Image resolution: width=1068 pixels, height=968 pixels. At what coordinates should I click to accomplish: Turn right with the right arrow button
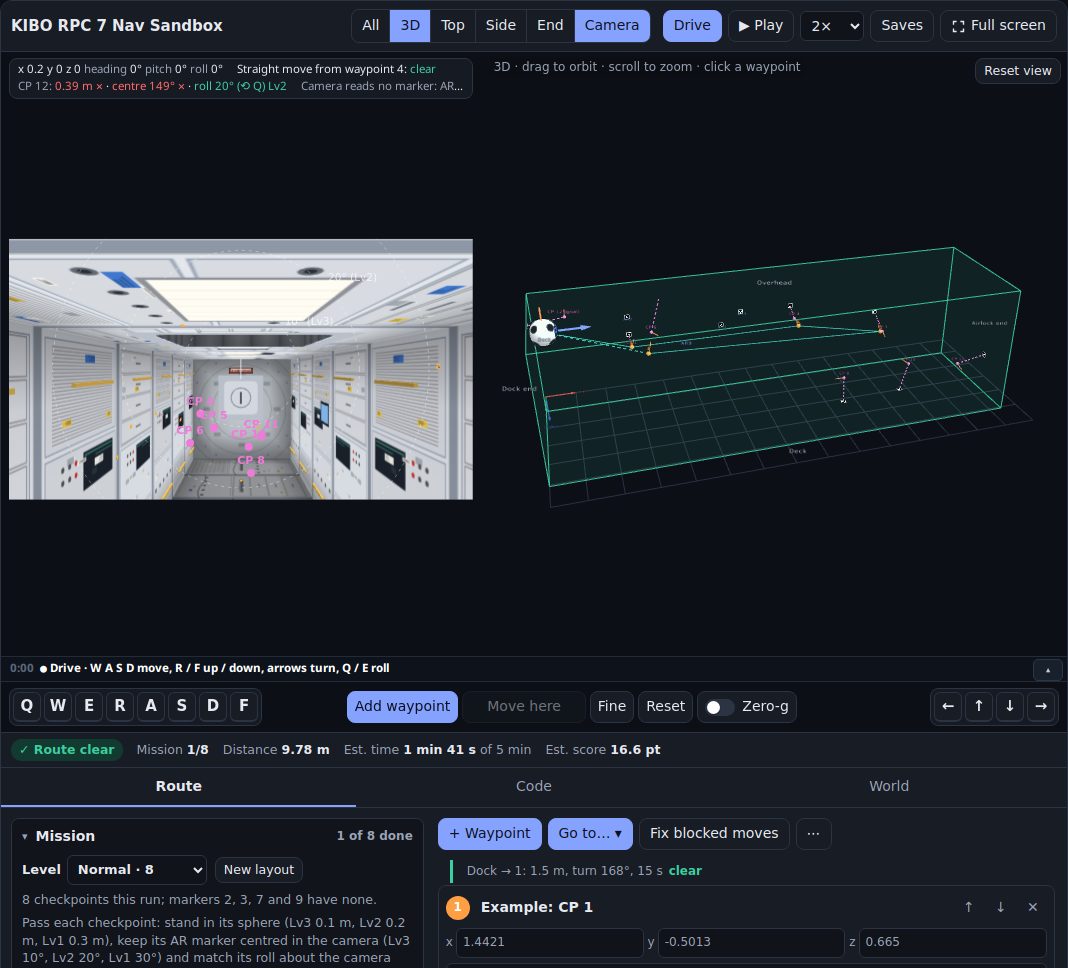(1041, 706)
